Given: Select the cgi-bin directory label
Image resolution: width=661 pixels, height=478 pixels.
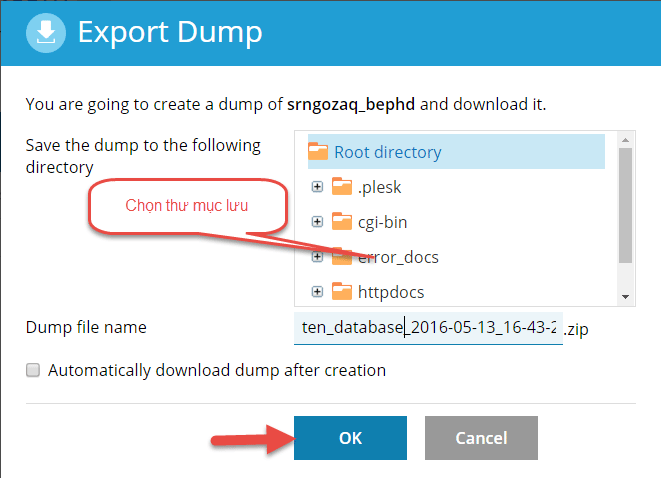Looking at the screenshot, I should 382,222.
